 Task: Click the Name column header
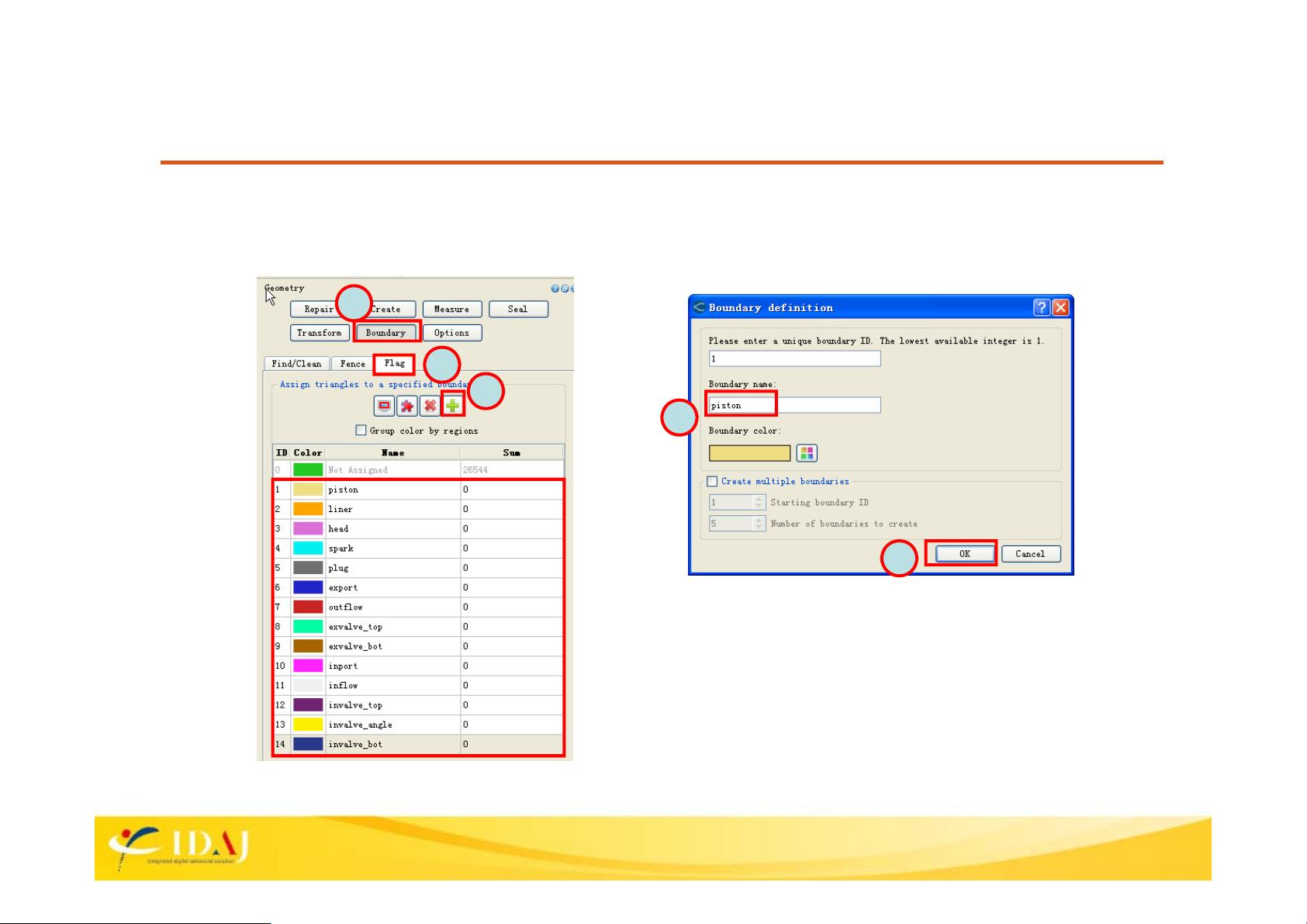click(392, 452)
